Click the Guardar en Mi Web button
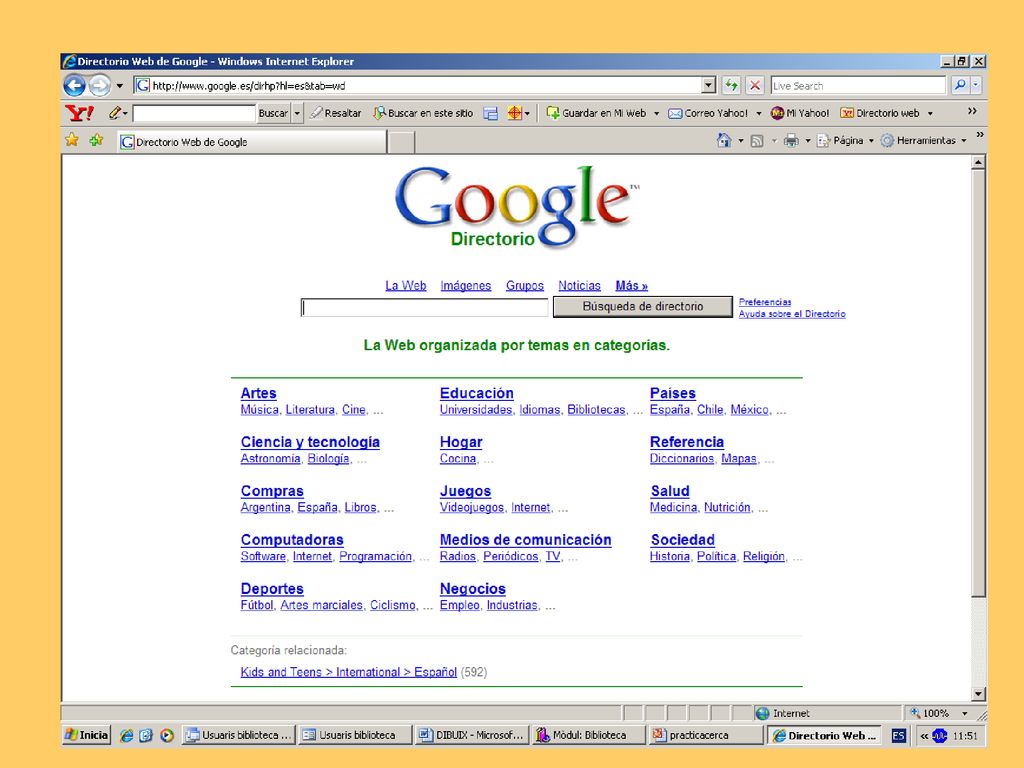This screenshot has height=768, width=1024. click(x=596, y=113)
